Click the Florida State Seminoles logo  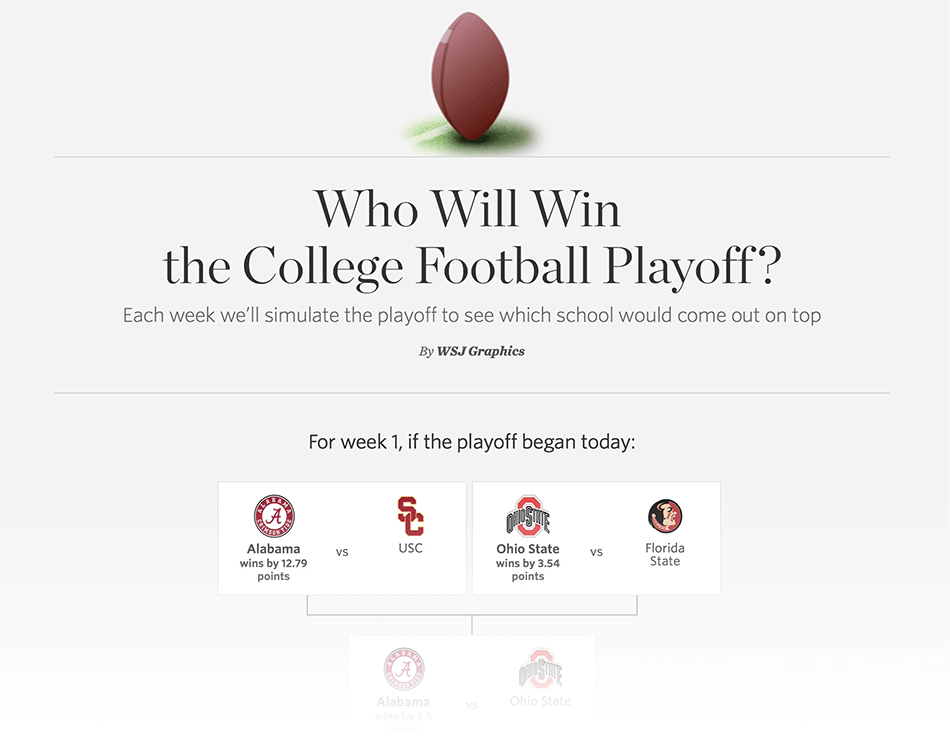pos(665,516)
